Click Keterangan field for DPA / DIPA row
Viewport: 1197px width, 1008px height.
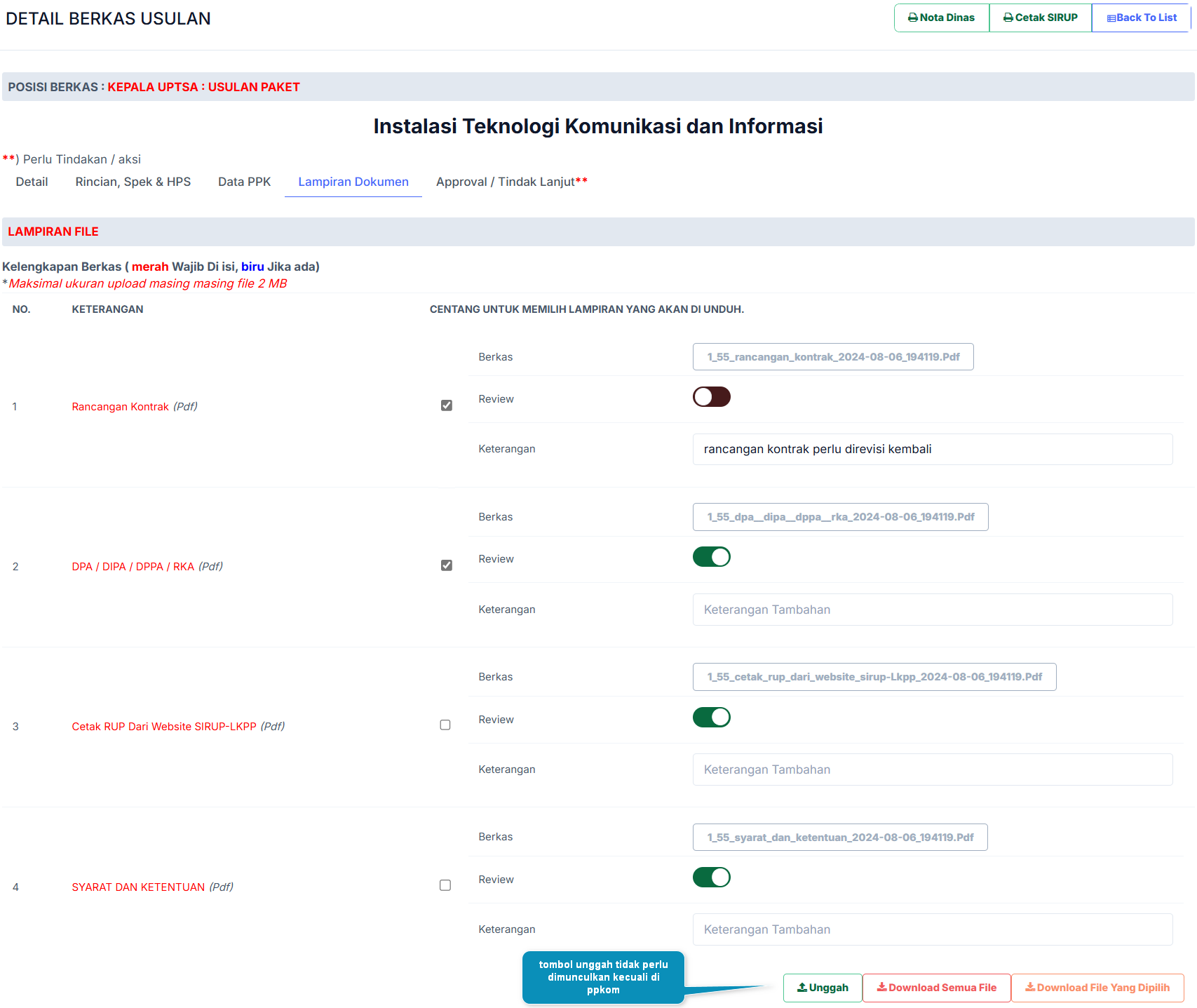click(x=932, y=610)
